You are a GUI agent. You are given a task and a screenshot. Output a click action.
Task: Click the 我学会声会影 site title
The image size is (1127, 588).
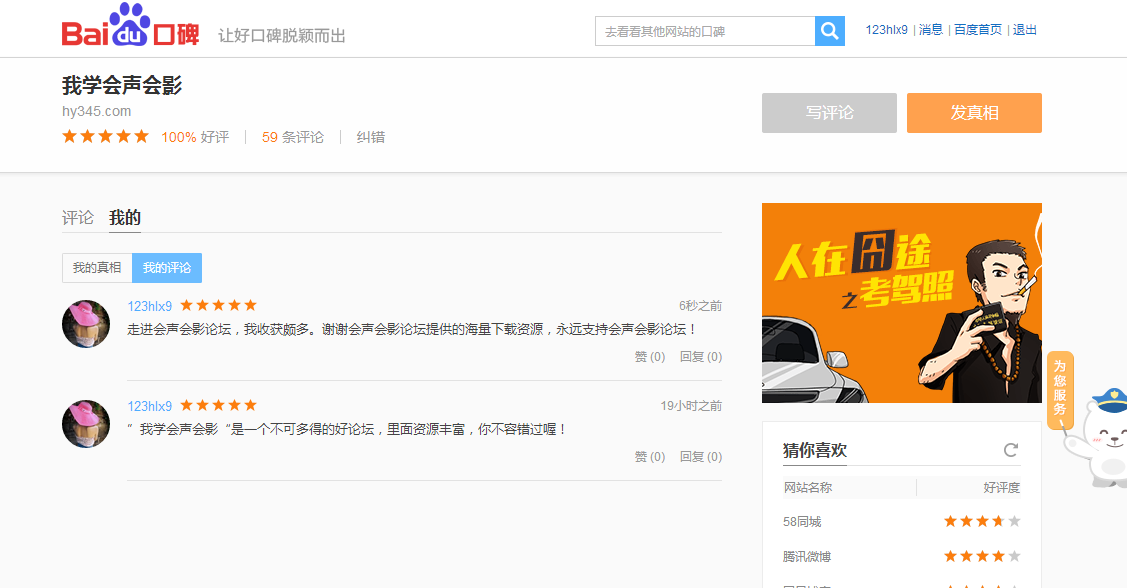(x=122, y=86)
